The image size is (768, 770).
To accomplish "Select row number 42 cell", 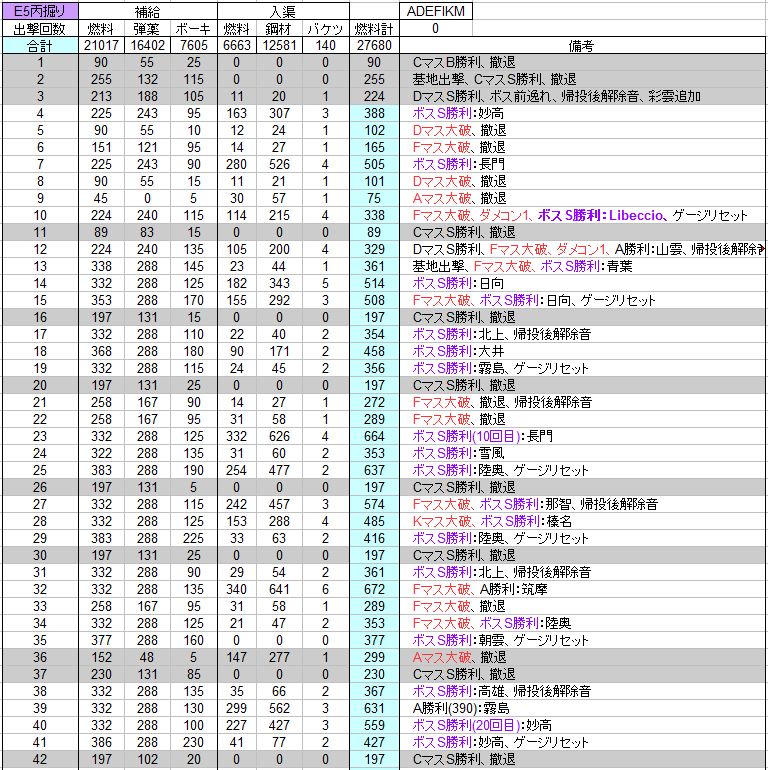I will tap(40, 759).
